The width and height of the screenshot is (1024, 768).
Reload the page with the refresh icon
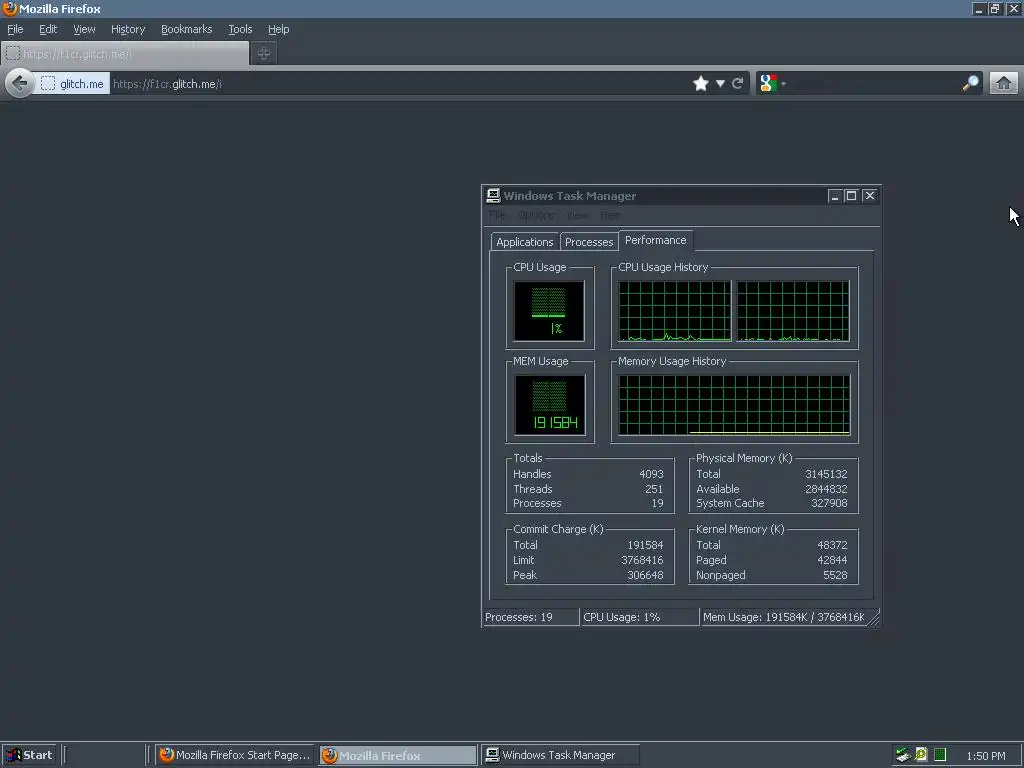(x=738, y=84)
